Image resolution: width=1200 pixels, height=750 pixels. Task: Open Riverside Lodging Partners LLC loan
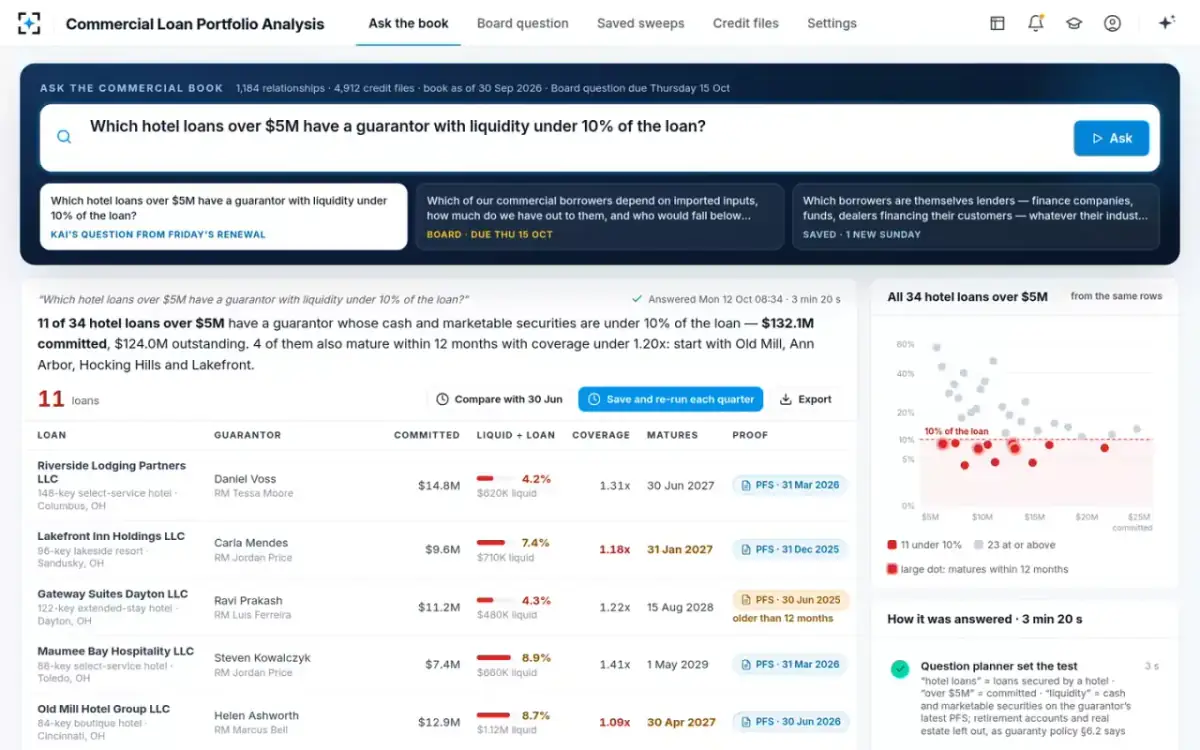click(111, 472)
